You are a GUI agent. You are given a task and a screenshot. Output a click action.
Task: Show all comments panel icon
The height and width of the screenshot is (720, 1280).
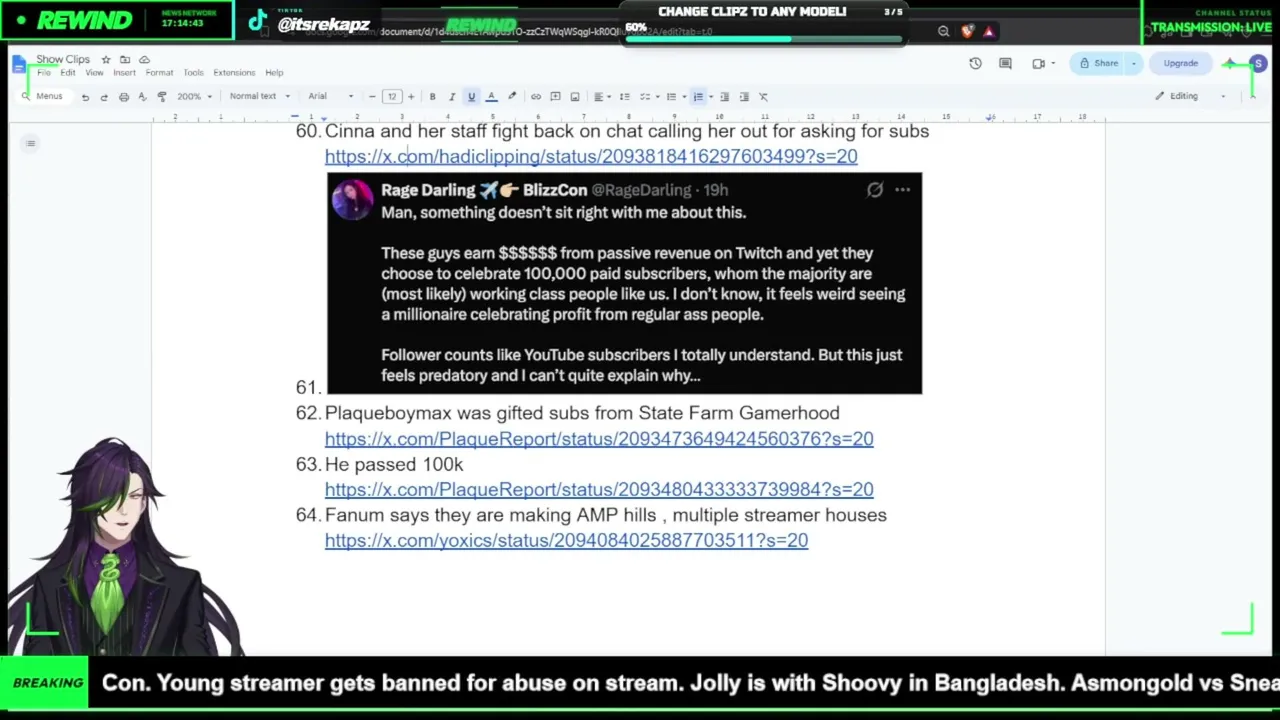(1005, 64)
